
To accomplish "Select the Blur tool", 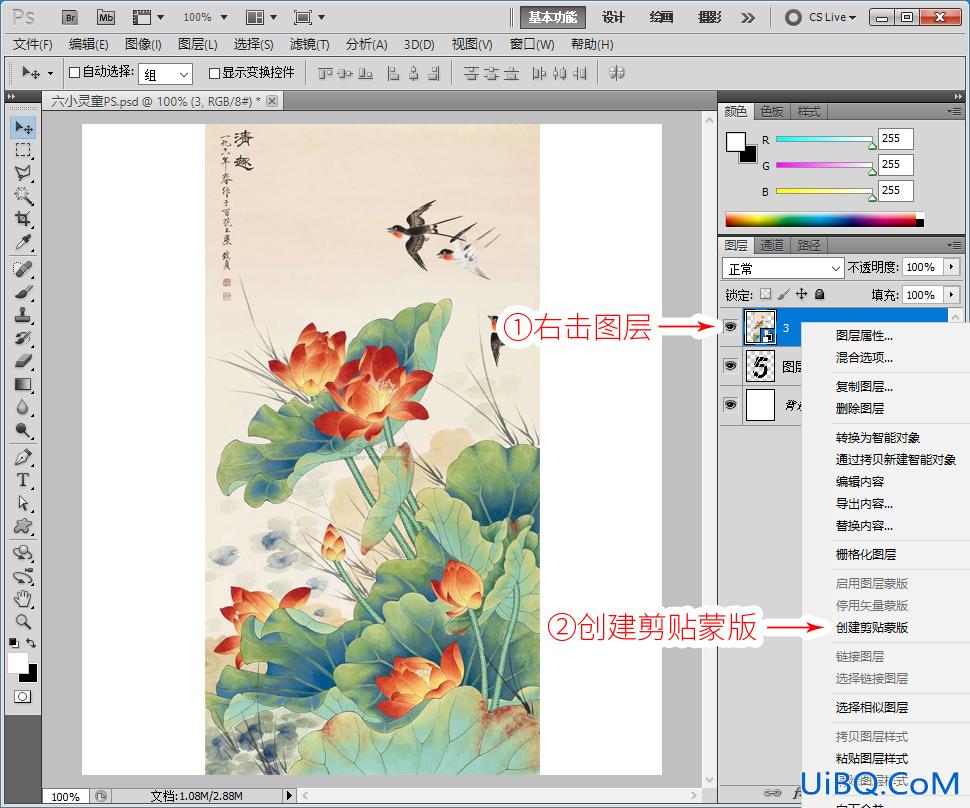I will pos(24,407).
